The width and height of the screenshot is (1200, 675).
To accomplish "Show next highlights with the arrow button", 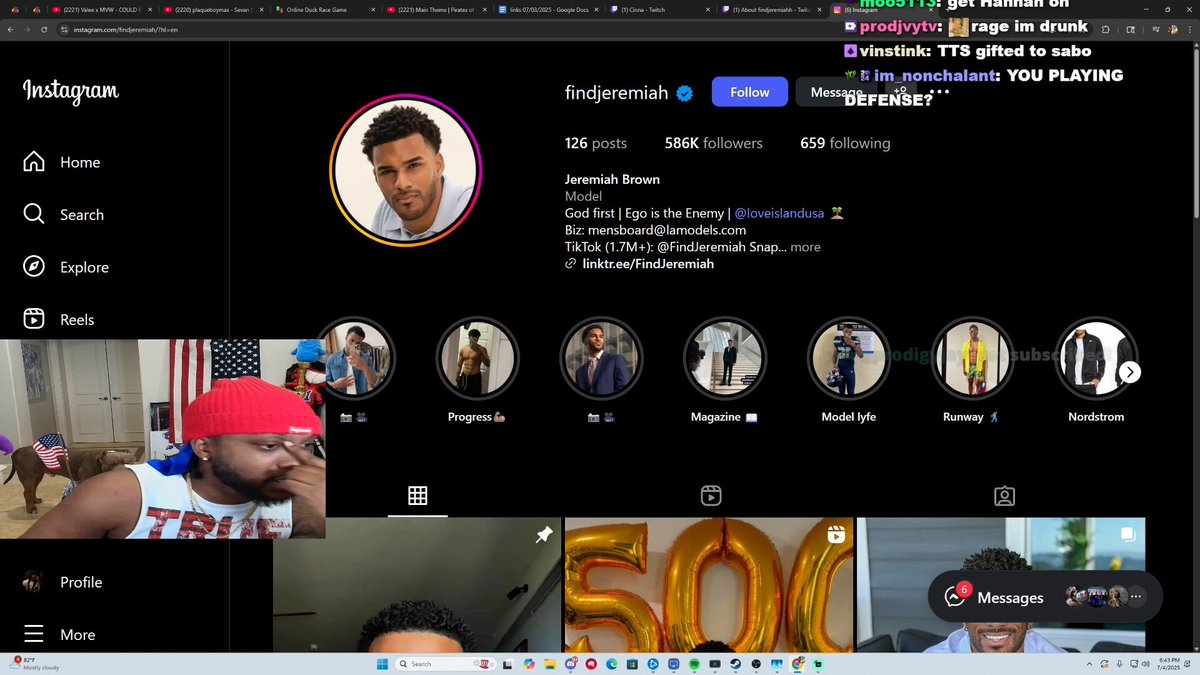I will click(1129, 372).
